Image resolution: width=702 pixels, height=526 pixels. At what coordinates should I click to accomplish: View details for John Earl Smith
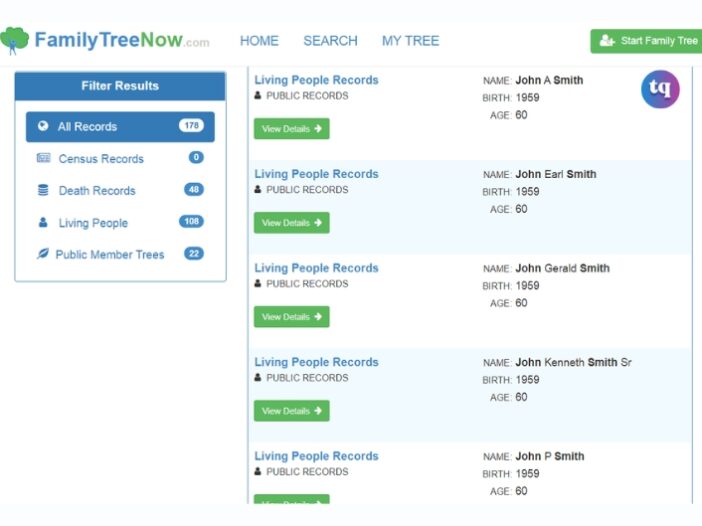point(291,223)
